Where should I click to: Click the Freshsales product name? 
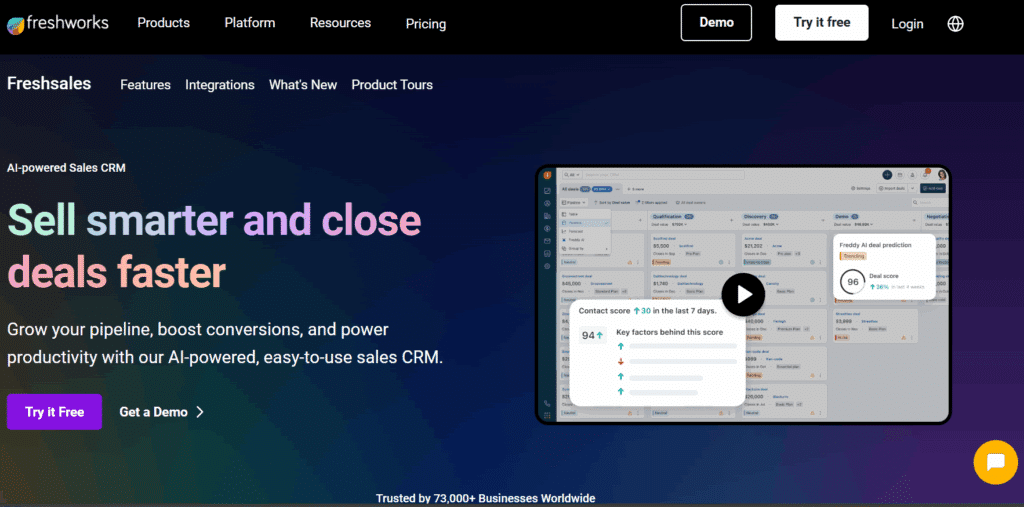coord(49,84)
